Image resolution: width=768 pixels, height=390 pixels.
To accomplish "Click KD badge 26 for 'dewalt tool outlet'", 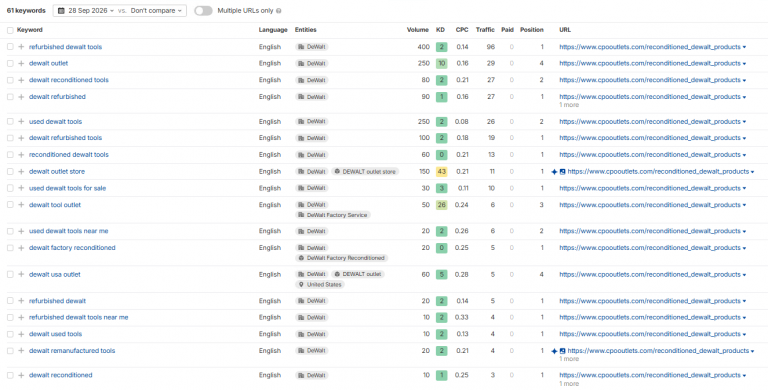I will [442, 205].
